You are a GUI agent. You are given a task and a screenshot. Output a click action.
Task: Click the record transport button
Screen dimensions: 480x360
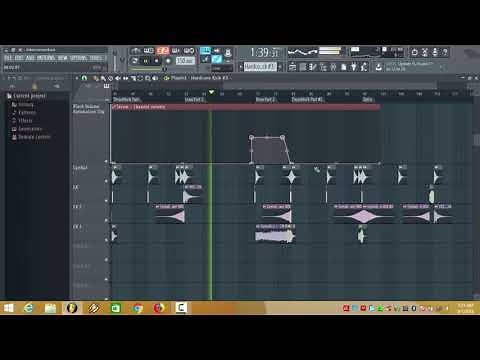tap(168, 61)
